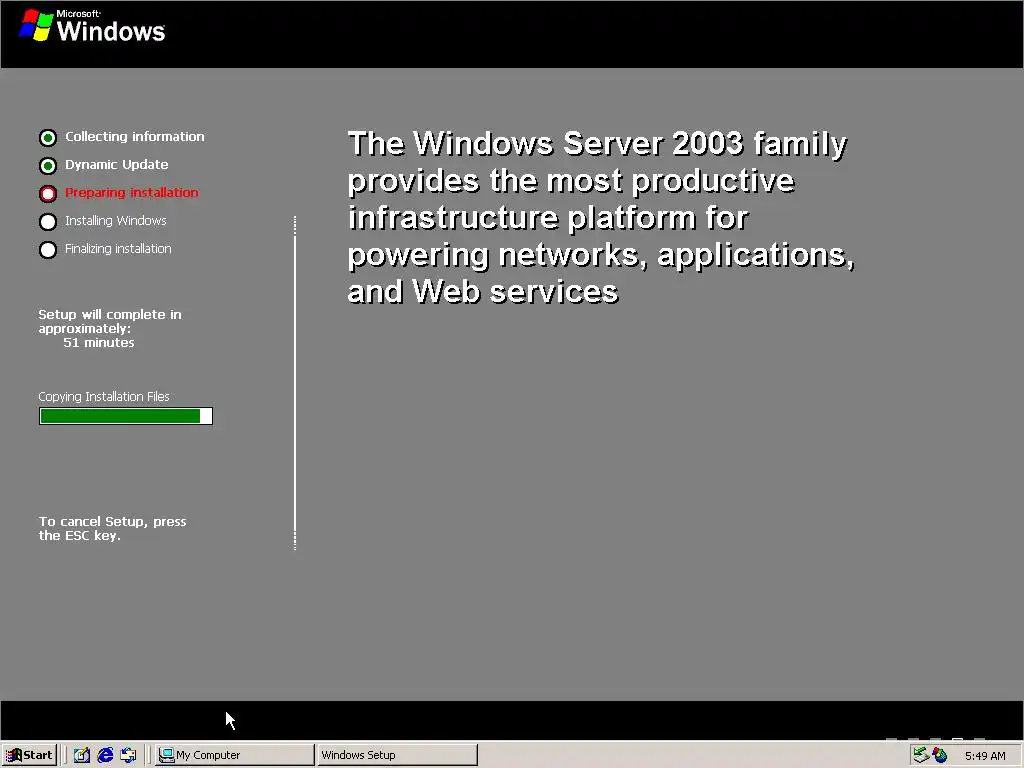
Task: Click the "51 minutes" time estimate
Action: coord(99,342)
